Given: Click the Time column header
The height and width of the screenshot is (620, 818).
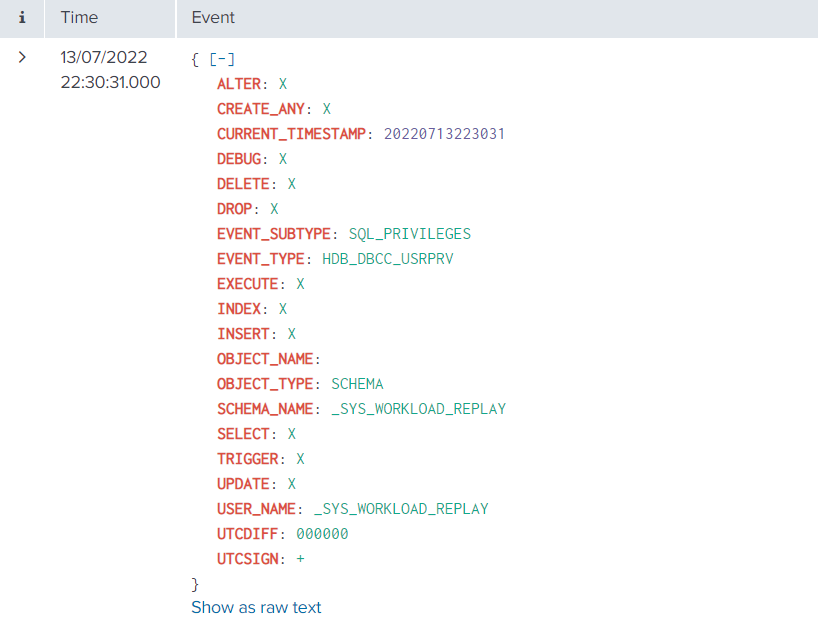Looking at the screenshot, I should point(79,18).
